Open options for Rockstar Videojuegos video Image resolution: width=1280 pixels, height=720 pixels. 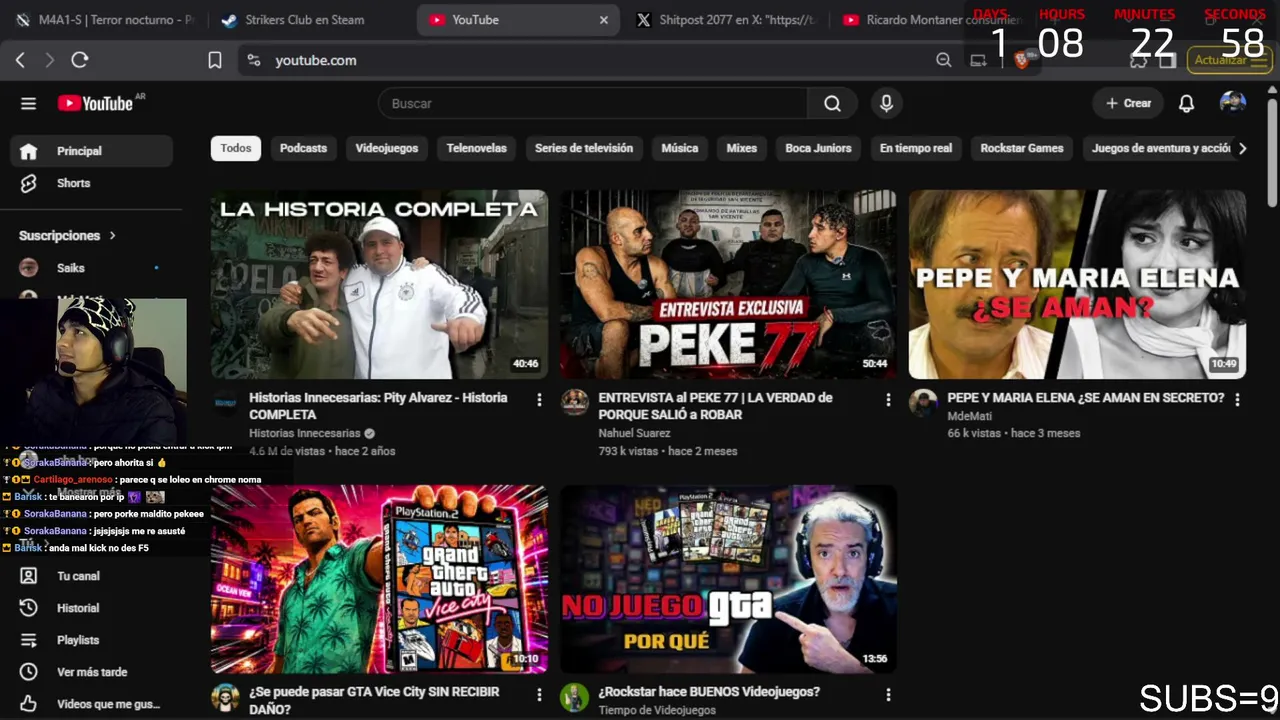888,694
